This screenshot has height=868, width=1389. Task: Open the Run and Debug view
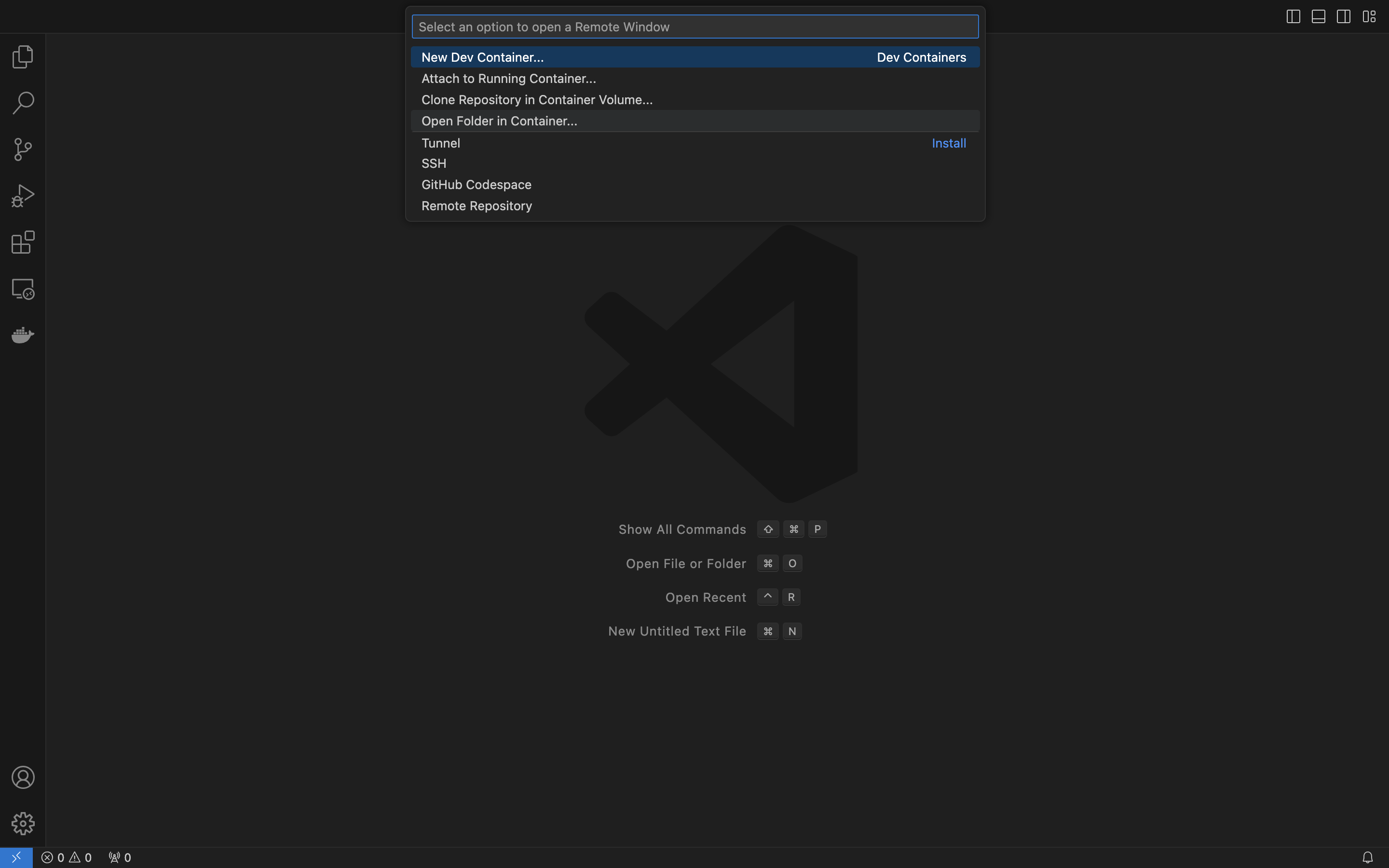click(23, 196)
